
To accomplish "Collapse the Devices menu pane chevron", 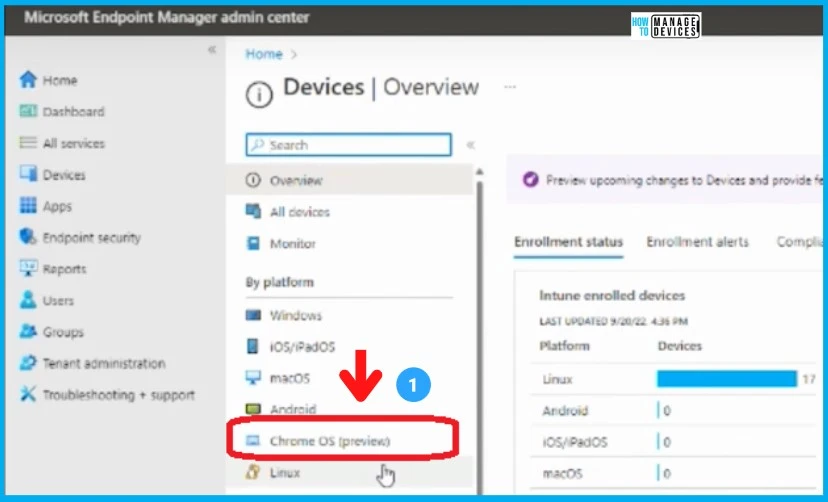I will (x=471, y=145).
